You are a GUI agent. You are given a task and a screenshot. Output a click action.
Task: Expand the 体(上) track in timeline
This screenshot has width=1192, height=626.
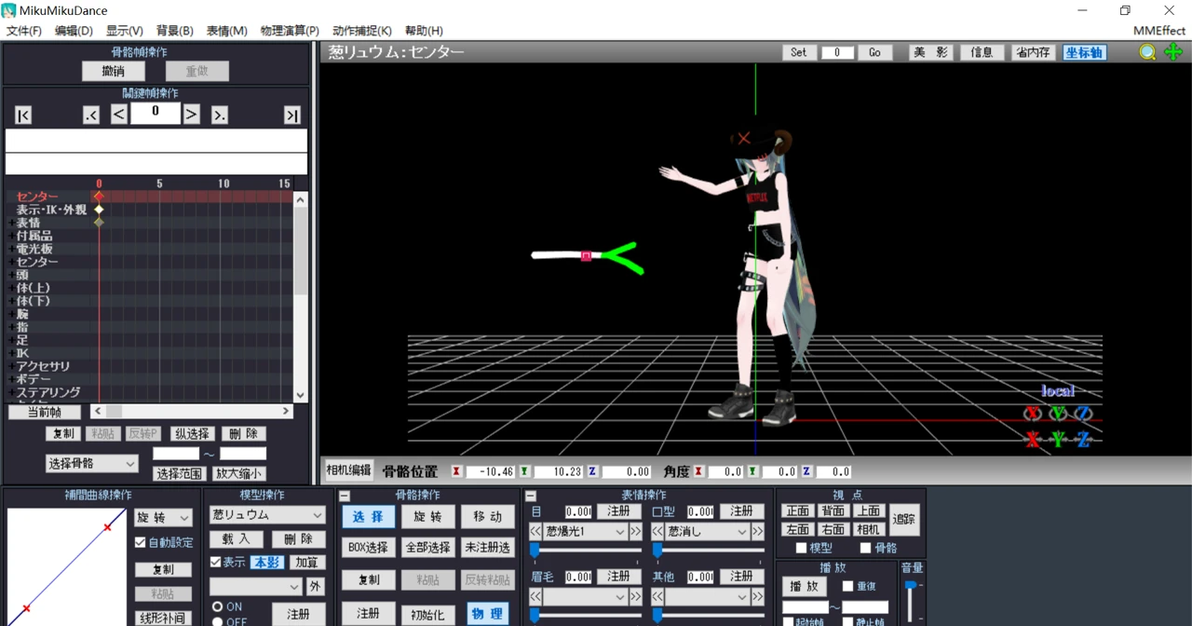12,288
